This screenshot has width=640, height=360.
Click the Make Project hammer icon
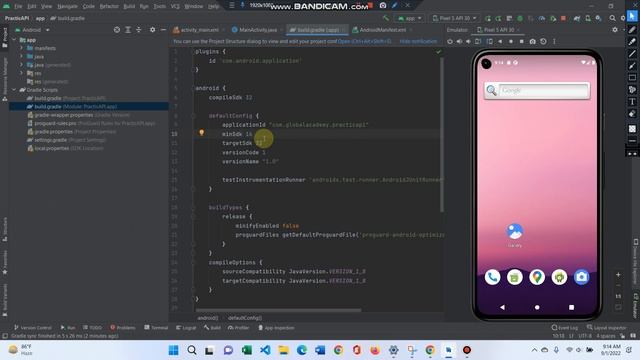click(385, 18)
